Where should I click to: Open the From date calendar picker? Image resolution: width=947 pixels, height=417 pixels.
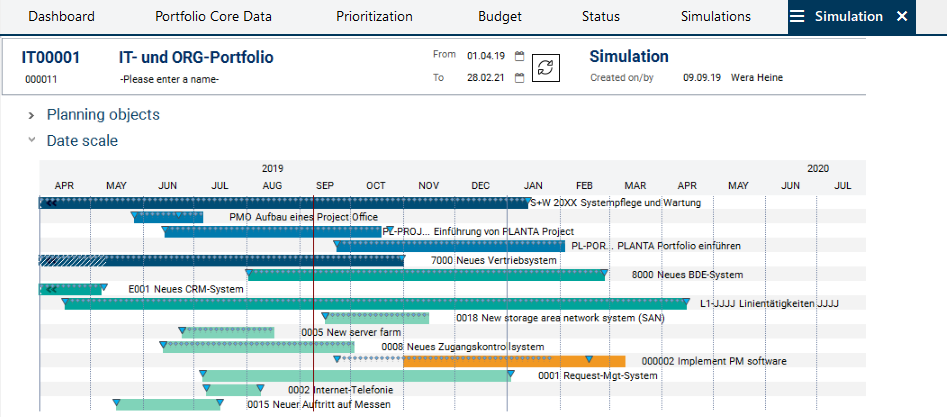[x=519, y=57]
